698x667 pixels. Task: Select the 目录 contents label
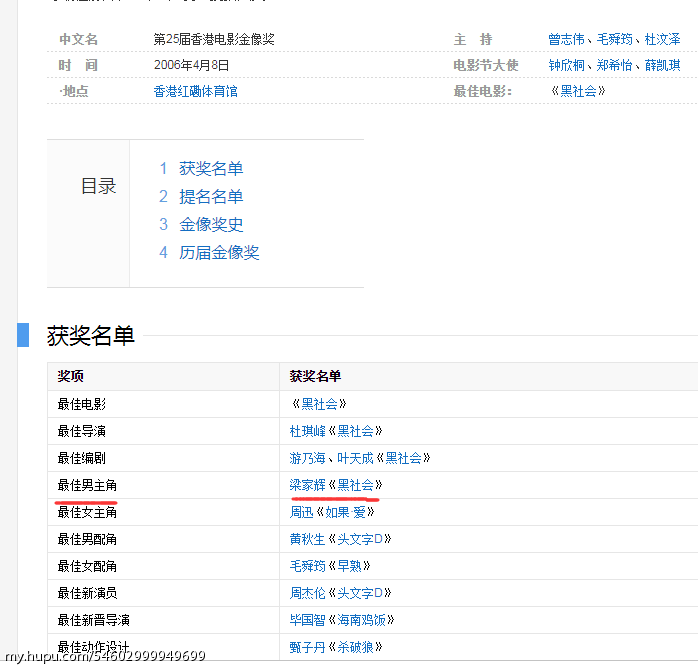[98, 186]
